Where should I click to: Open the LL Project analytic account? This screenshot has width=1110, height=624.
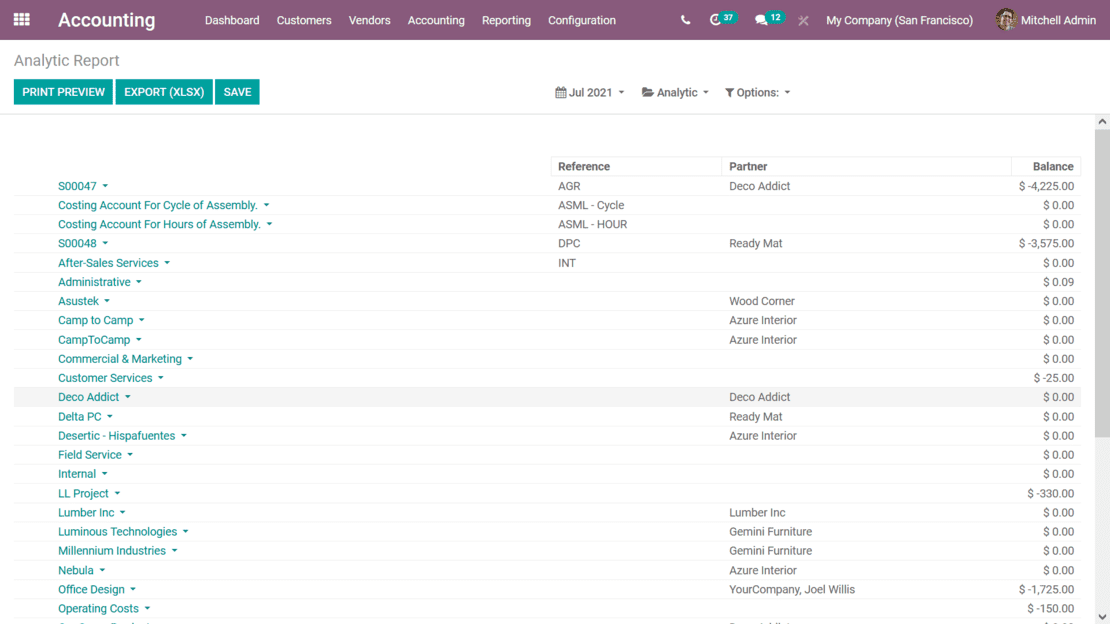(83, 494)
